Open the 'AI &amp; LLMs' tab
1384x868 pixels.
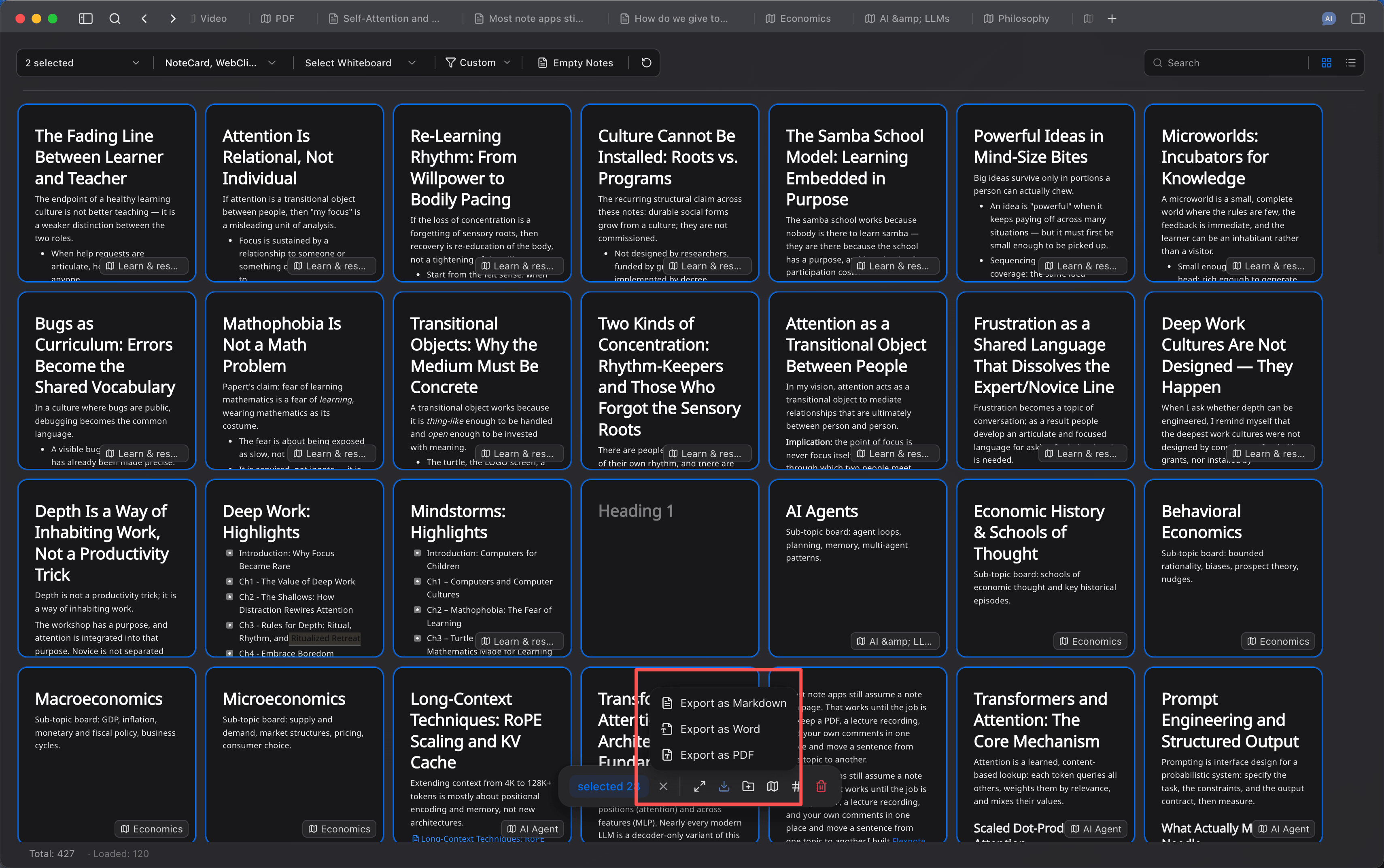point(907,18)
